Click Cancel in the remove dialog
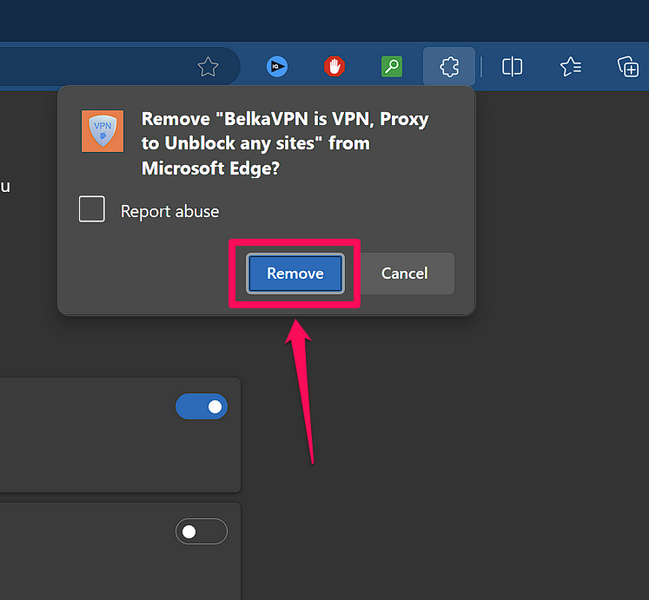Viewport: 649px width, 600px height. click(404, 274)
